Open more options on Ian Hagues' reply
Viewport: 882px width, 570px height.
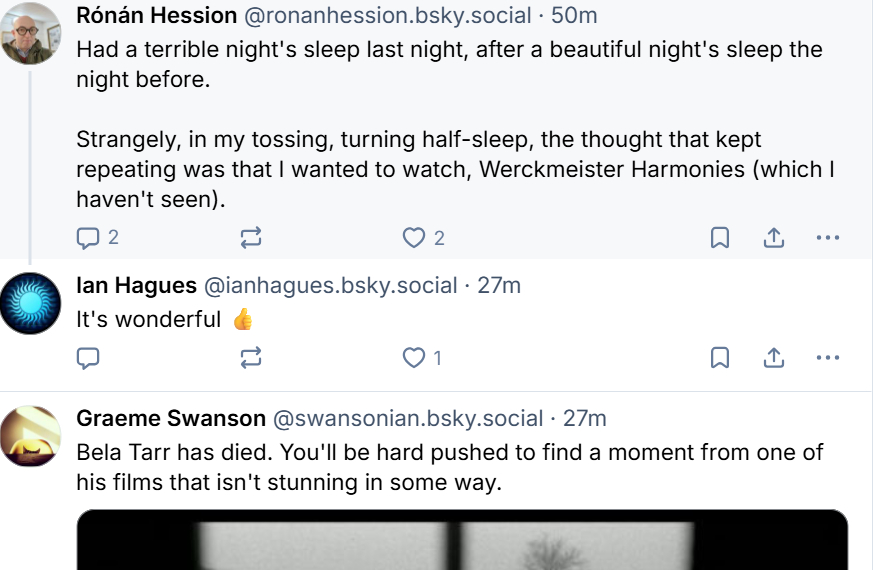(x=827, y=357)
